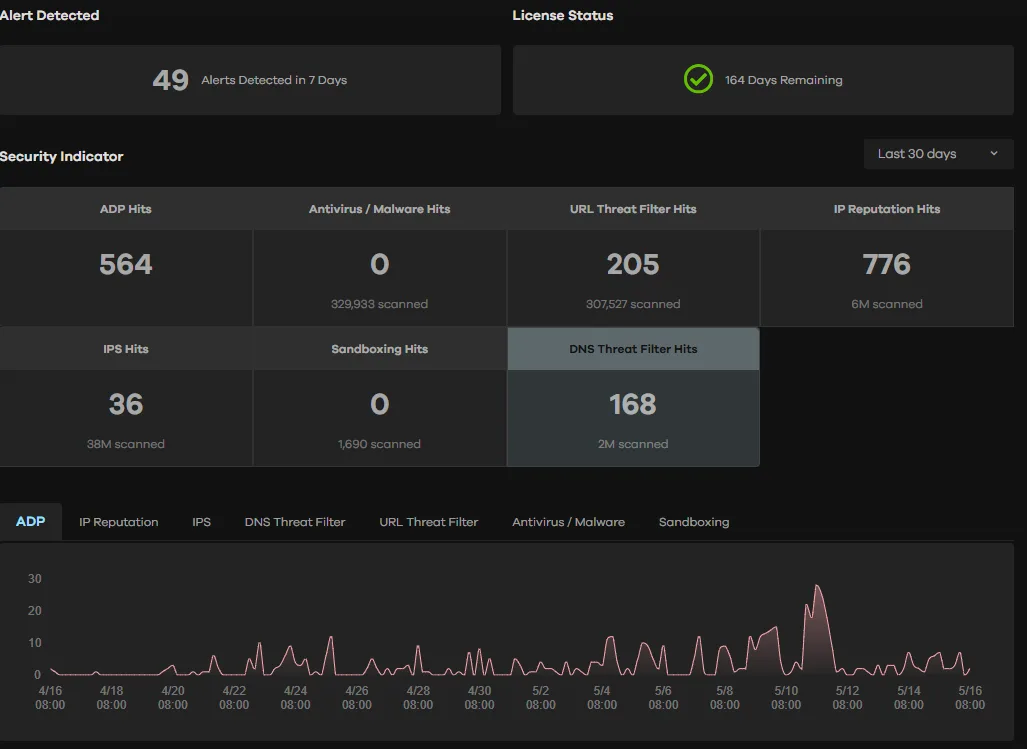Click the green license status checkmark icon
The width and height of the screenshot is (1027, 749).
(x=698, y=79)
